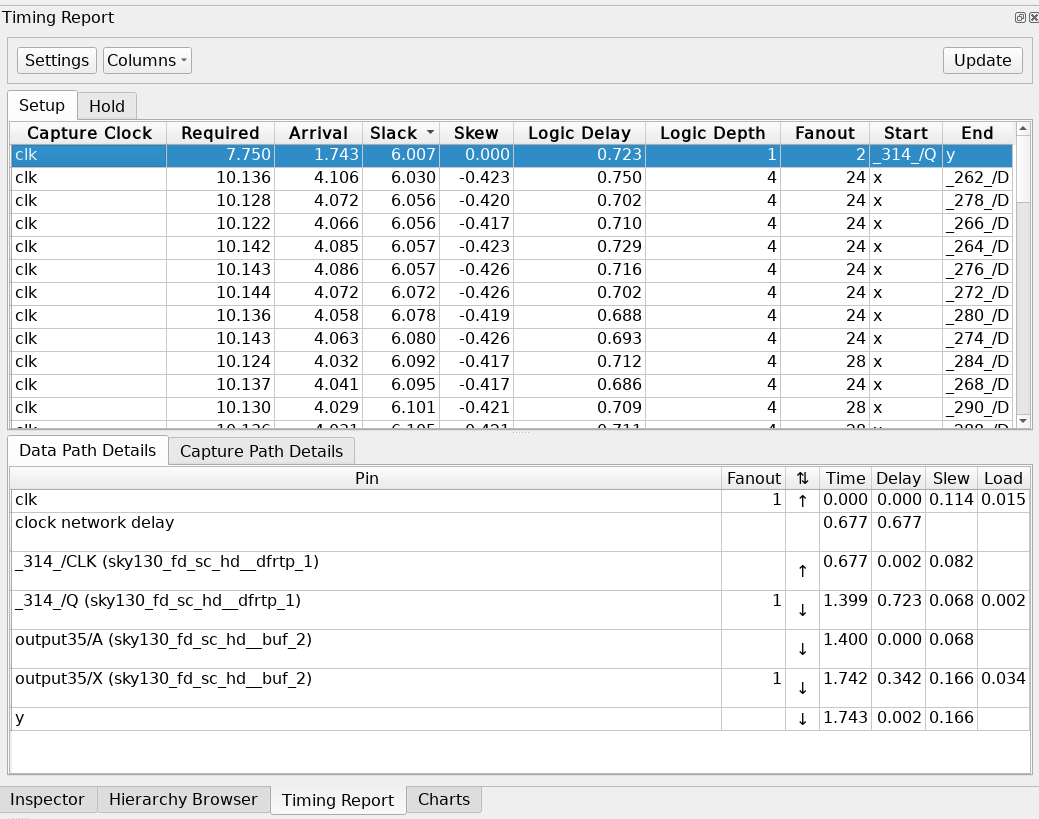The image size is (1039, 819).
Task: Sort by End column header
Action: pyautogui.click(x=977, y=133)
